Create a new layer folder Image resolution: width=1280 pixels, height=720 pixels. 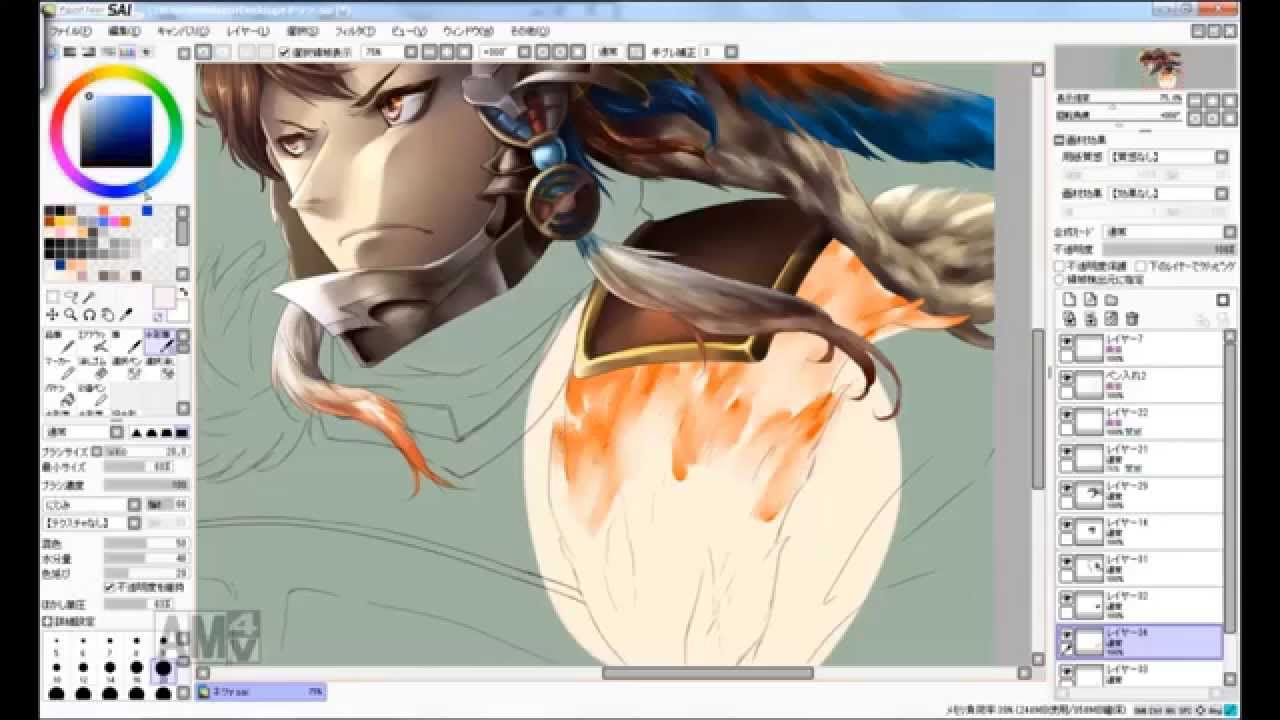(1111, 300)
